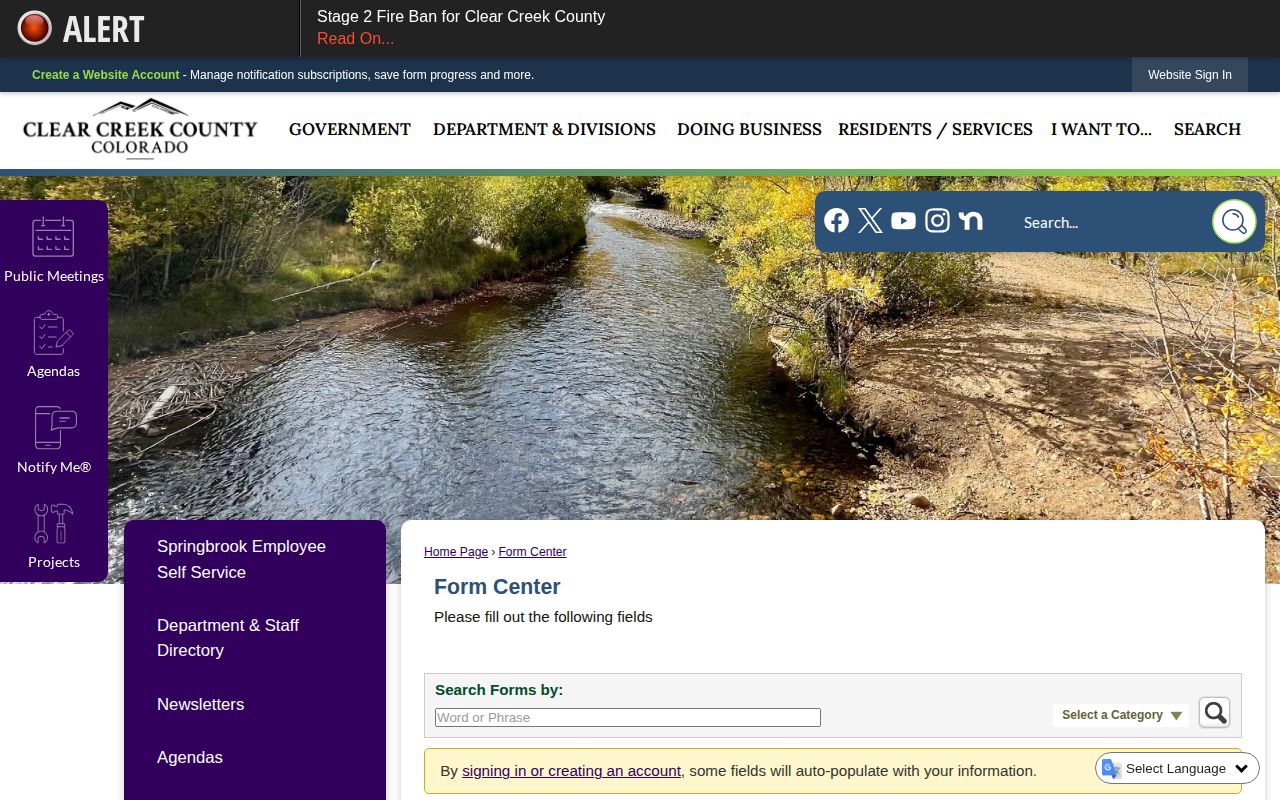Open the X (Twitter) social icon
This screenshot has height=800, width=1280.
(x=870, y=221)
